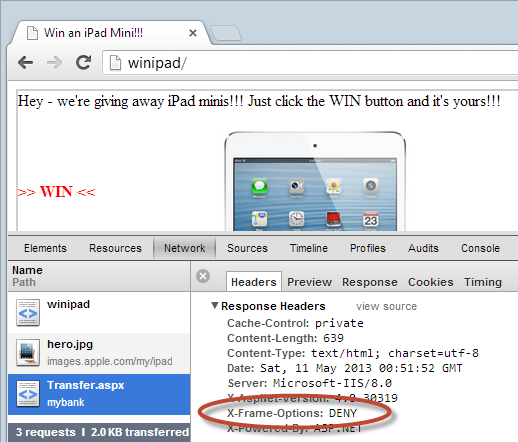Select the hero.jpg network request
The height and width of the screenshot is (442, 518).
point(99,353)
